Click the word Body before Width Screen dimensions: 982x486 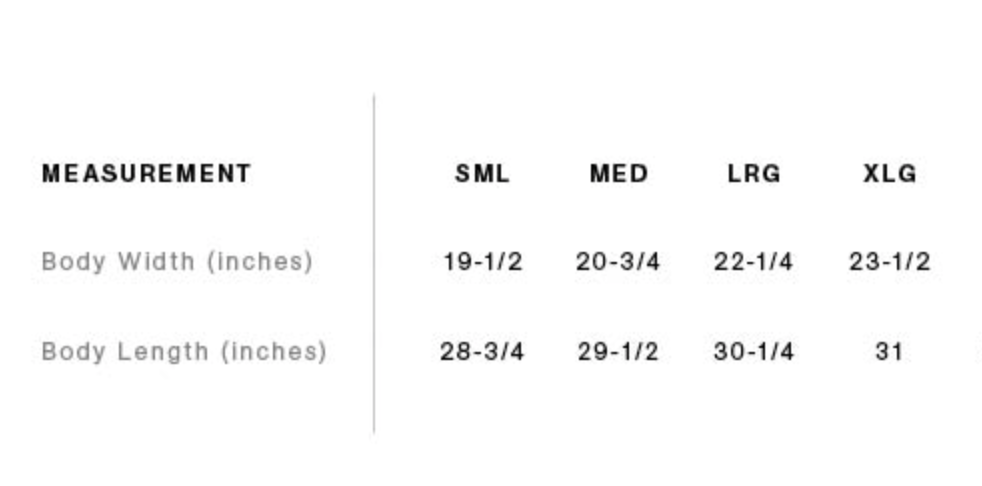(x=75, y=262)
